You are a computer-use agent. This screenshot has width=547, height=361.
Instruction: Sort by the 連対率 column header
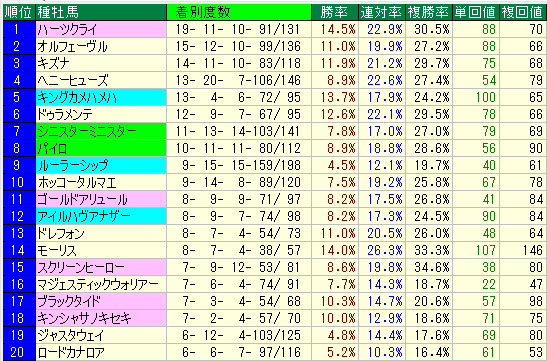point(382,12)
